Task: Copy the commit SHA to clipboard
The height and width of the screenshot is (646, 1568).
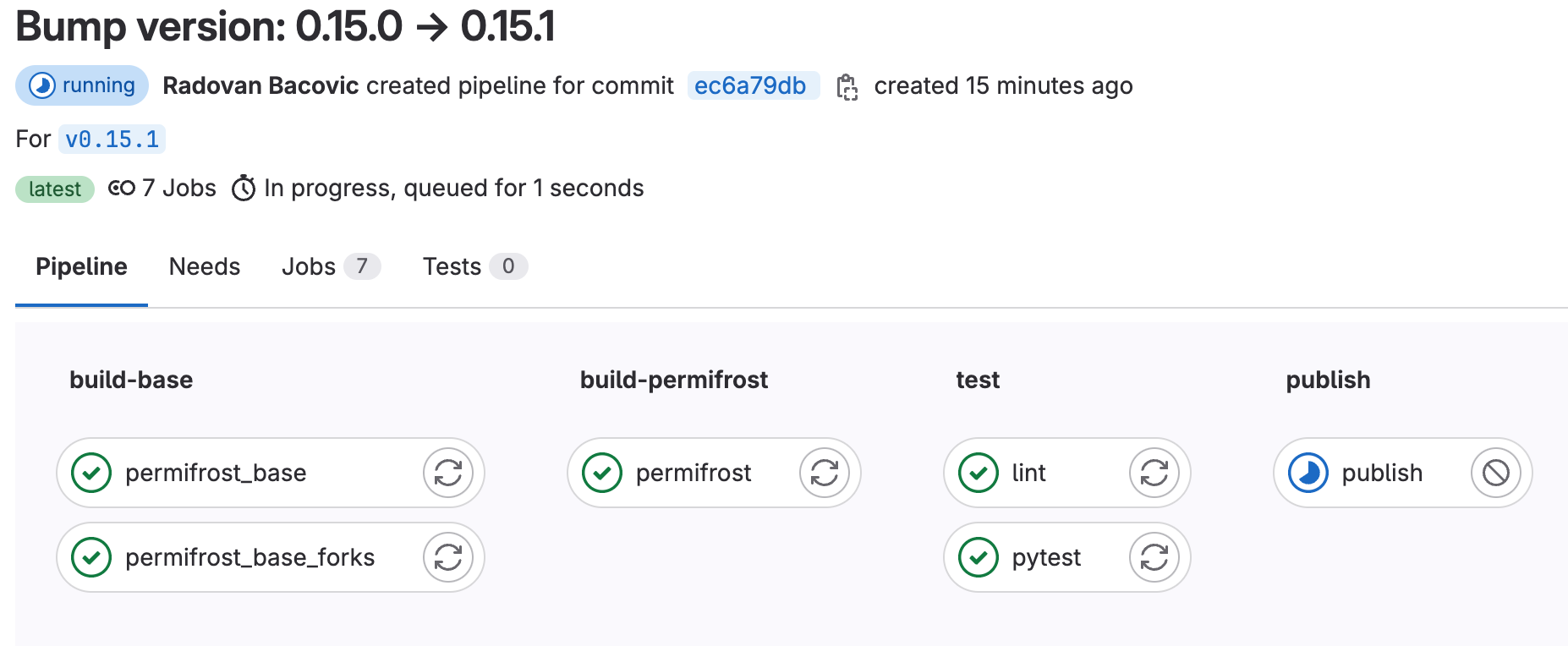Action: pyautogui.click(x=847, y=86)
